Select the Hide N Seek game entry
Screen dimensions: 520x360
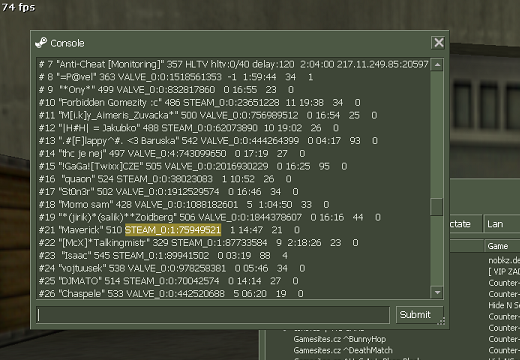tap(504, 305)
